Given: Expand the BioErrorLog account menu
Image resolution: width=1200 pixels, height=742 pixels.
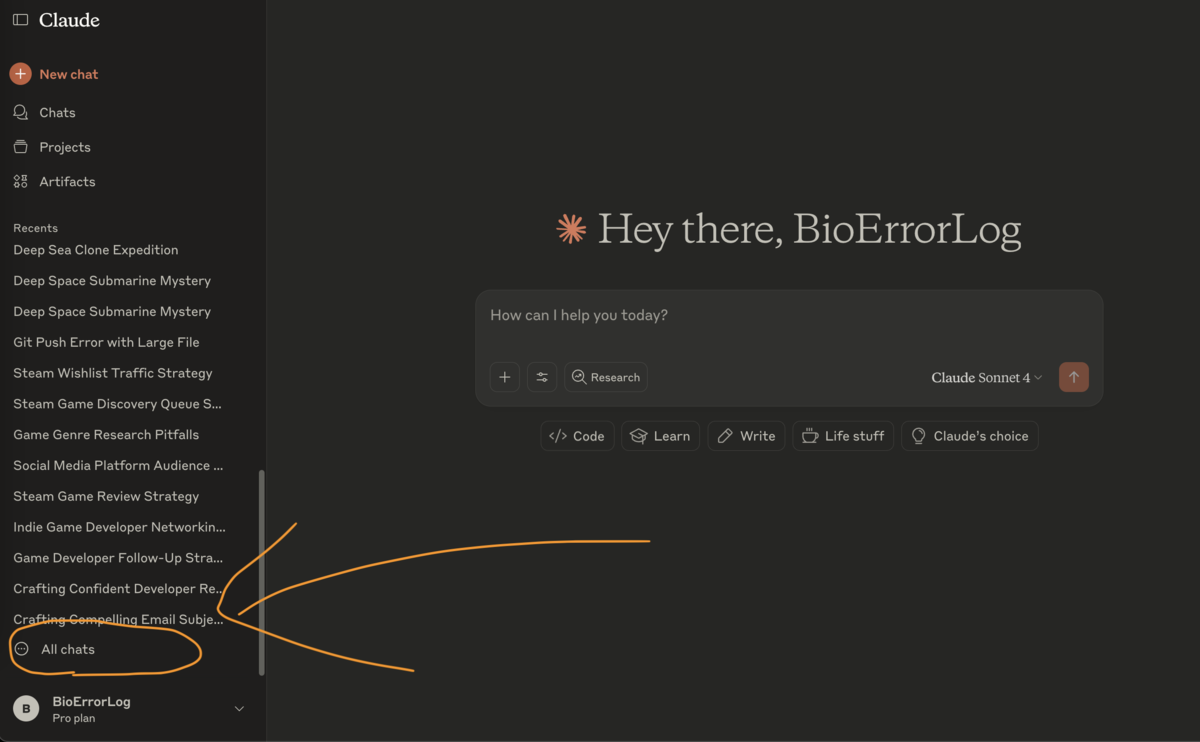Looking at the screenshot, I should (x=130, y=708).
